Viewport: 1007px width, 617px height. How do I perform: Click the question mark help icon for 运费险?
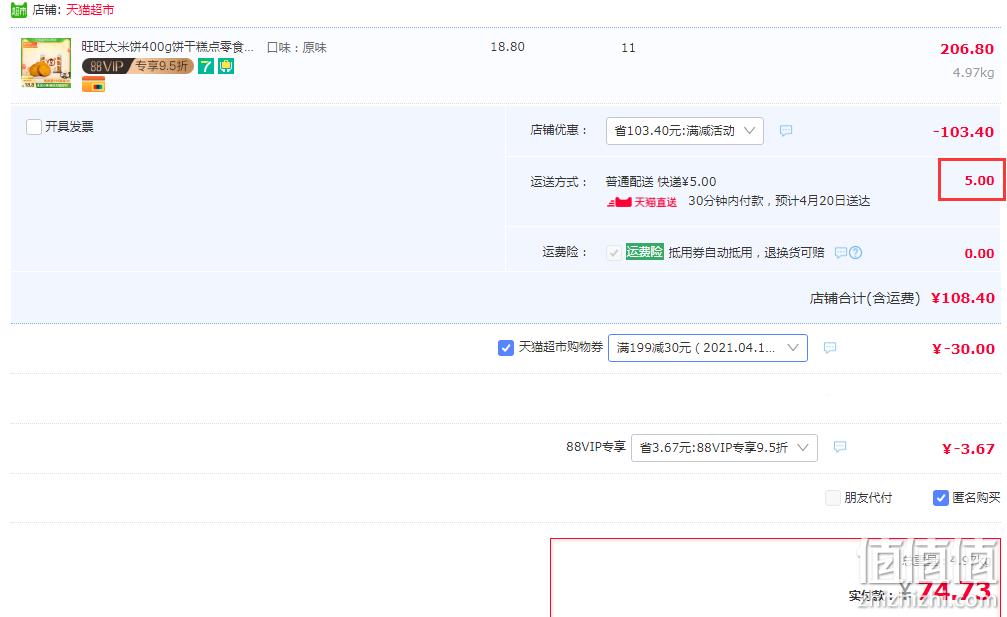tap(855, 252)
